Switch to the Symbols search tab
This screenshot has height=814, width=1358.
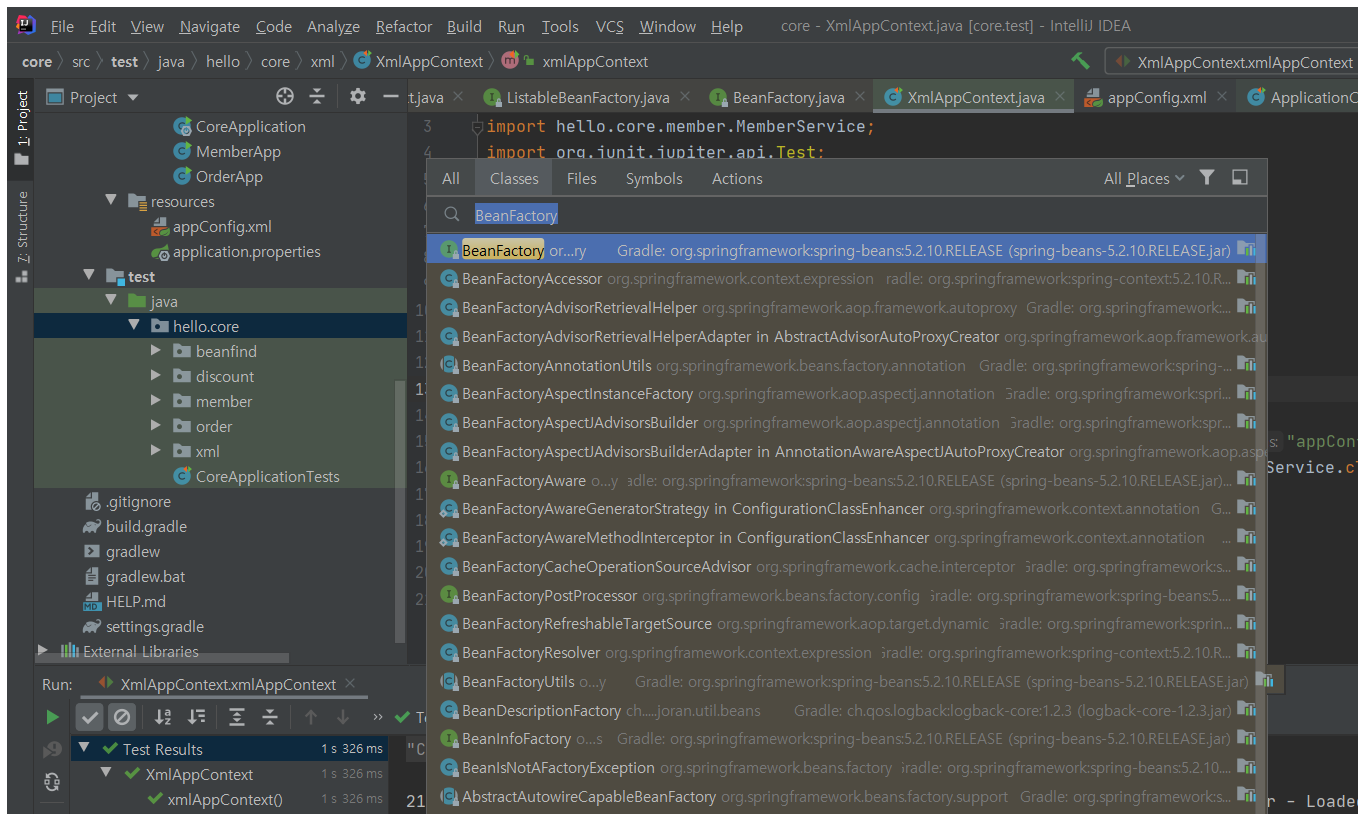[654, 178]
